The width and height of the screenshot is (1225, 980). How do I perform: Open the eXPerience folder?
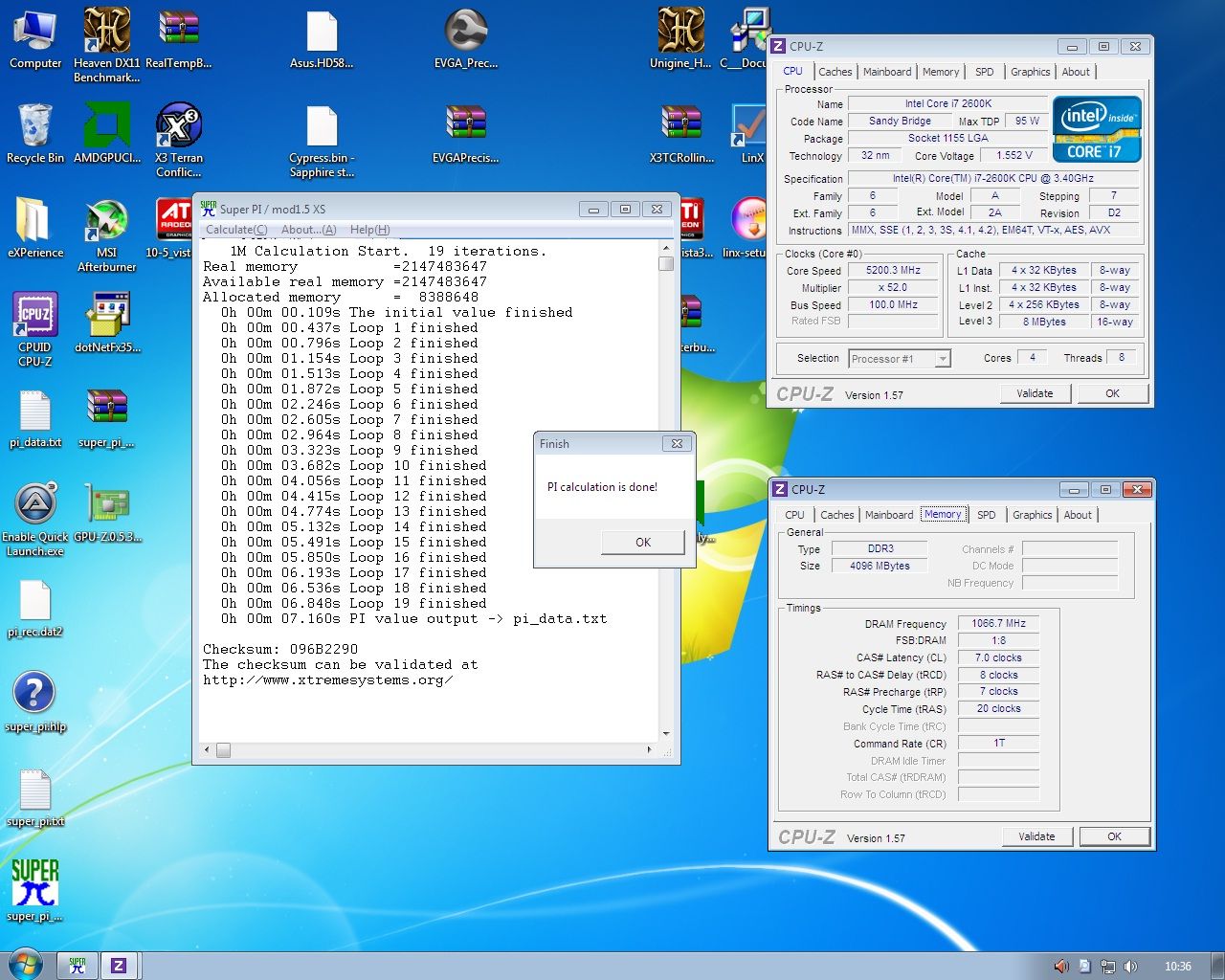35,228
